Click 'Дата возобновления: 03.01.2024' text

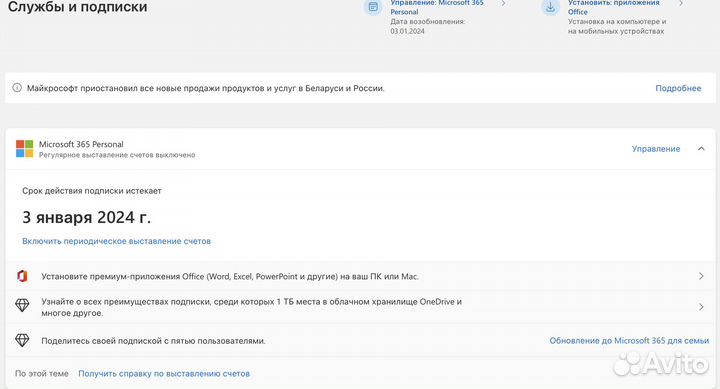[428, 26]
